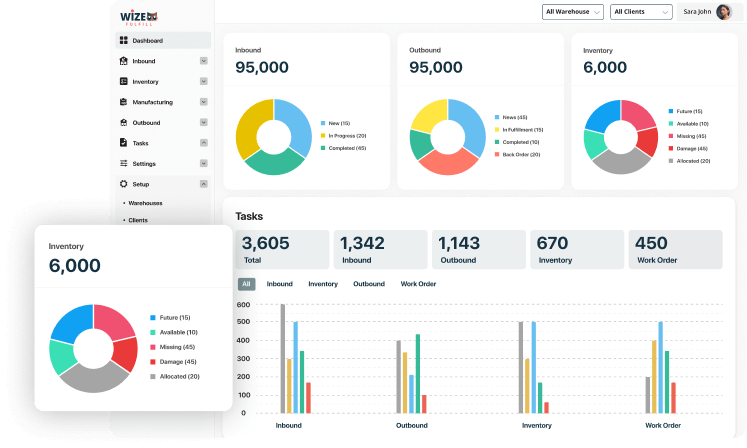Click the Inventory icon in sidebar

pos(124,82)
